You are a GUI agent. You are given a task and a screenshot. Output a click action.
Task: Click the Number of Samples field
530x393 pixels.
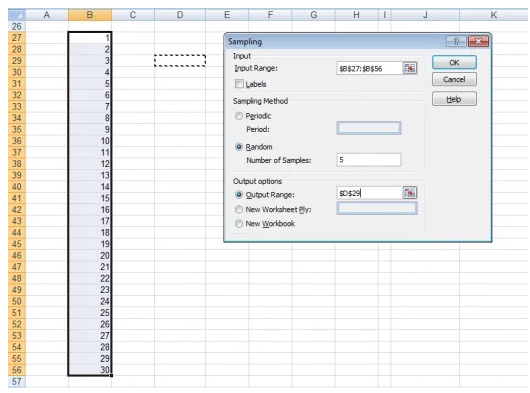[369, 159]
